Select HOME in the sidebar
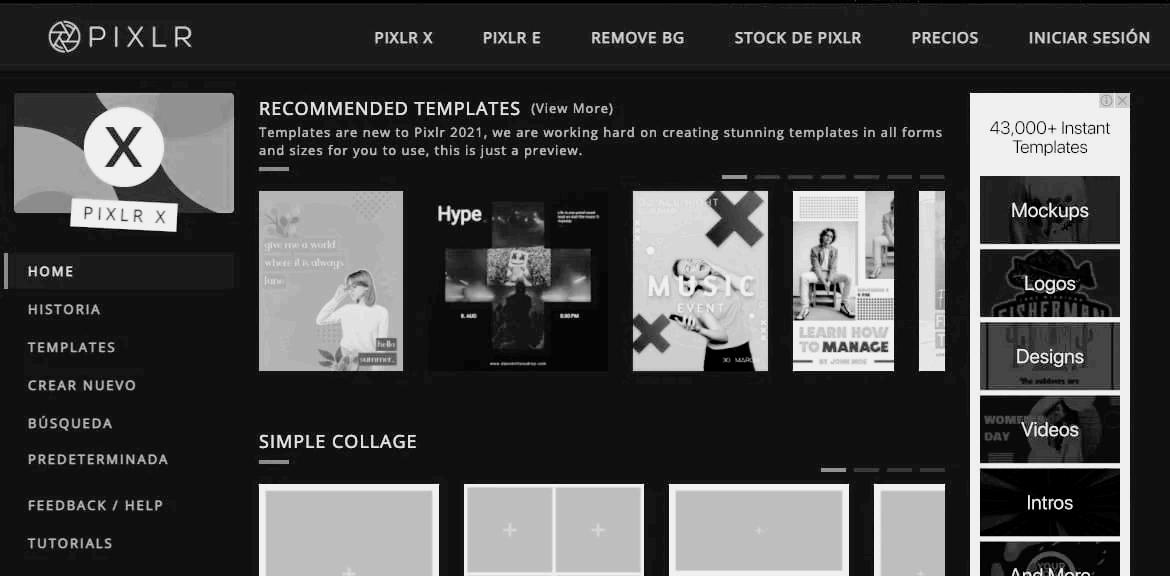Image resolution: width=1170 pixels, height=576 pixels. click(x=119, y=271)
